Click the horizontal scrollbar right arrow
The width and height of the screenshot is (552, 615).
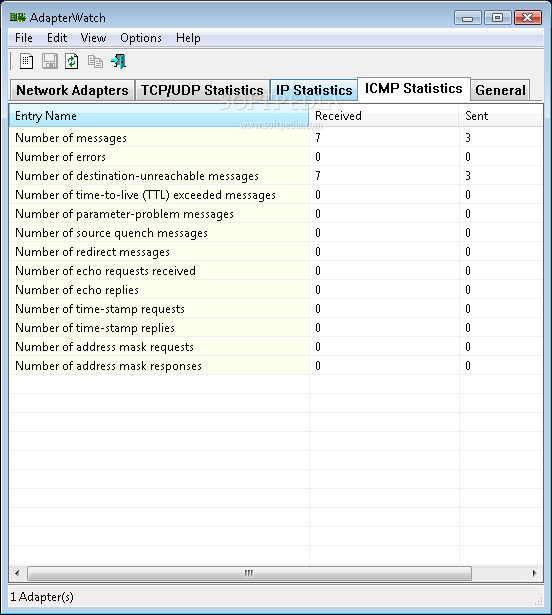(535, 573)
